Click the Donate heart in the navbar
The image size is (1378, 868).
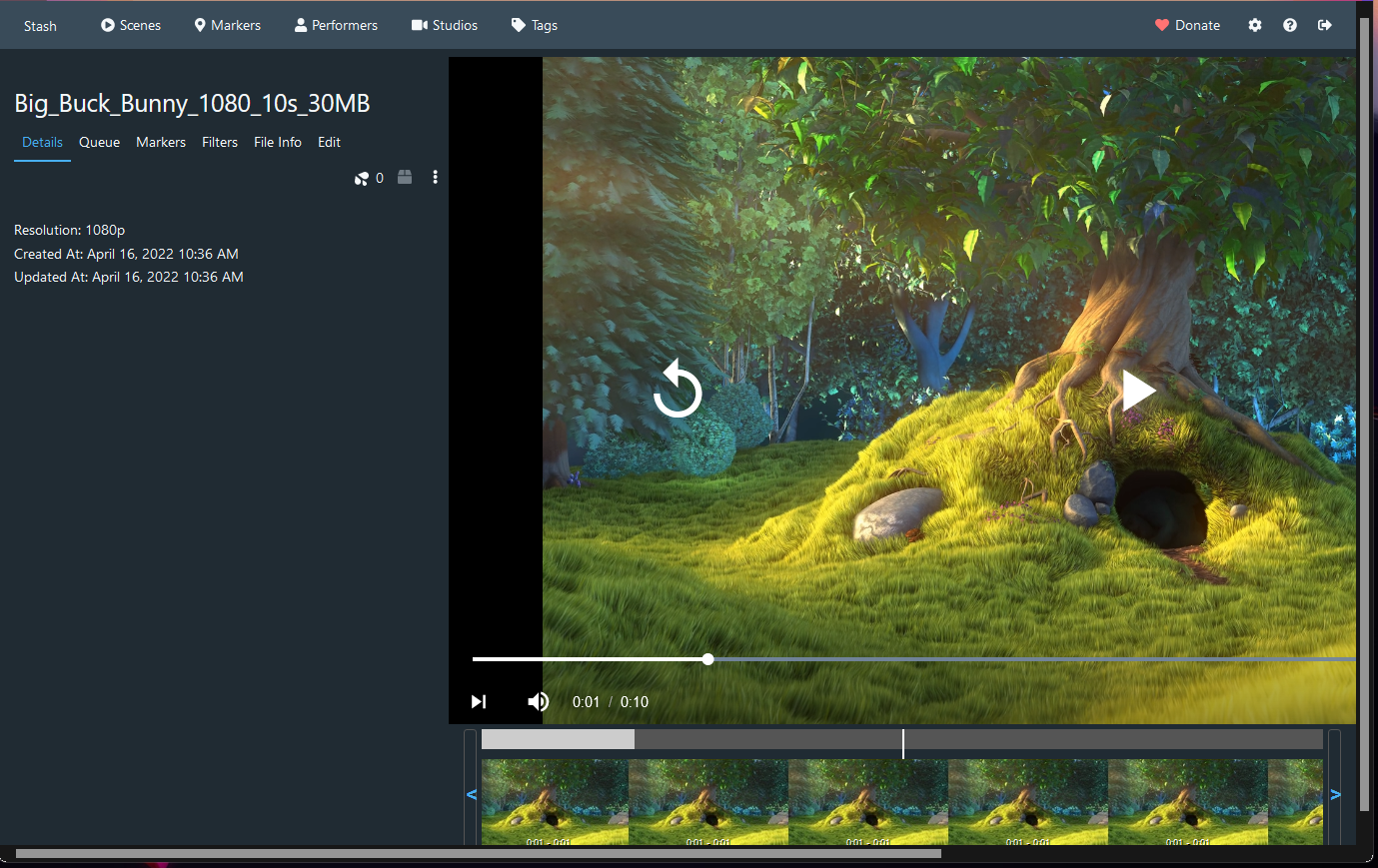coord(1187,25)
